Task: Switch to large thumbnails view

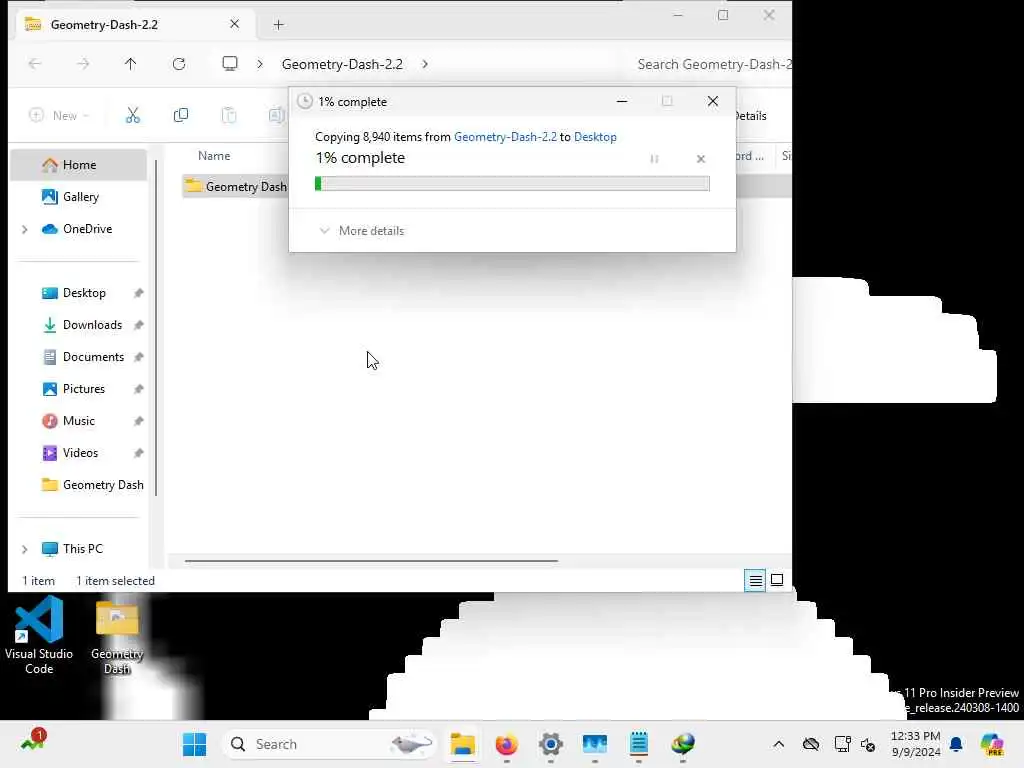Action: pos(777,580)
